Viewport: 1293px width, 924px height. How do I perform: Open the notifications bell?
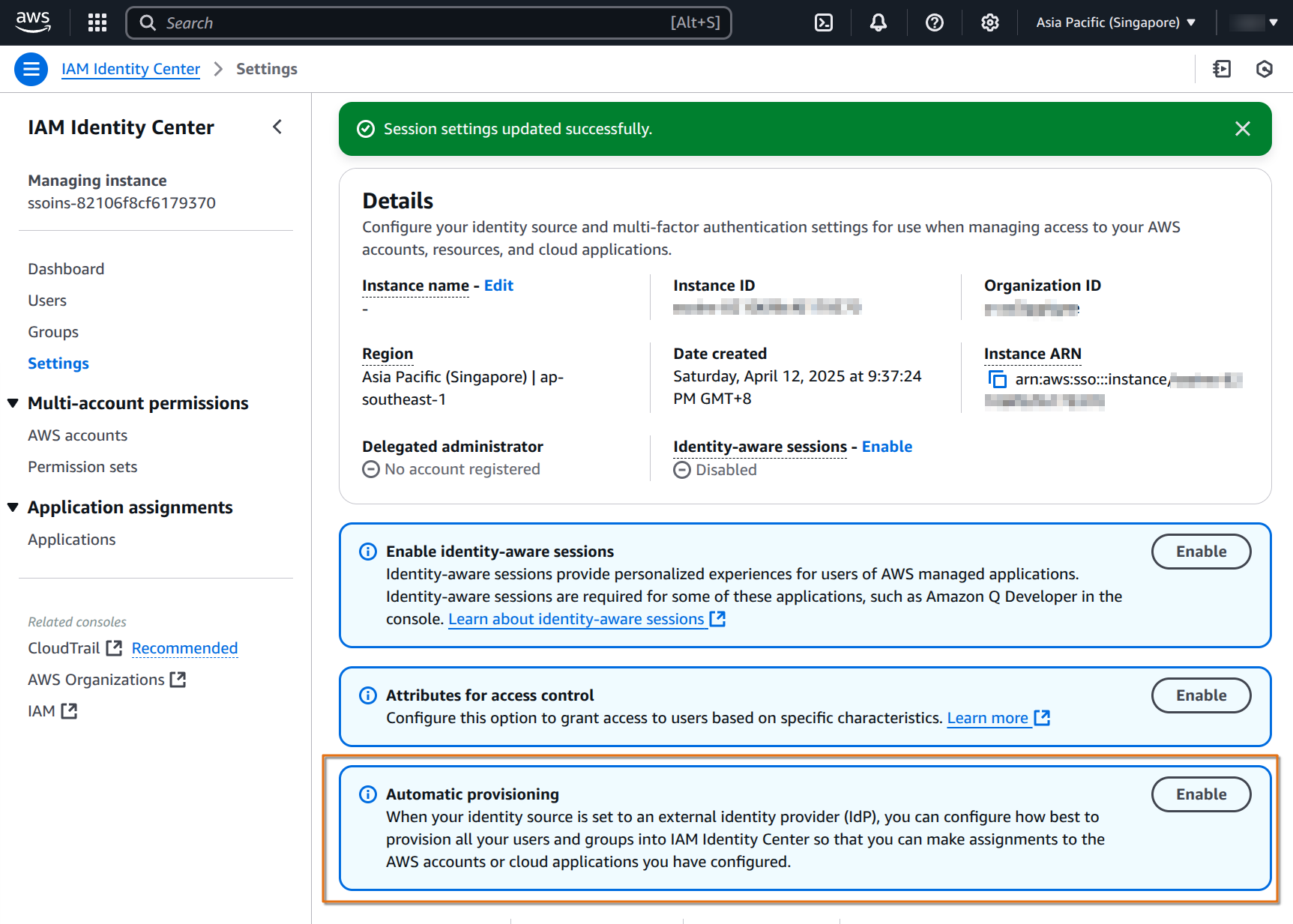[x=878, y=22]
